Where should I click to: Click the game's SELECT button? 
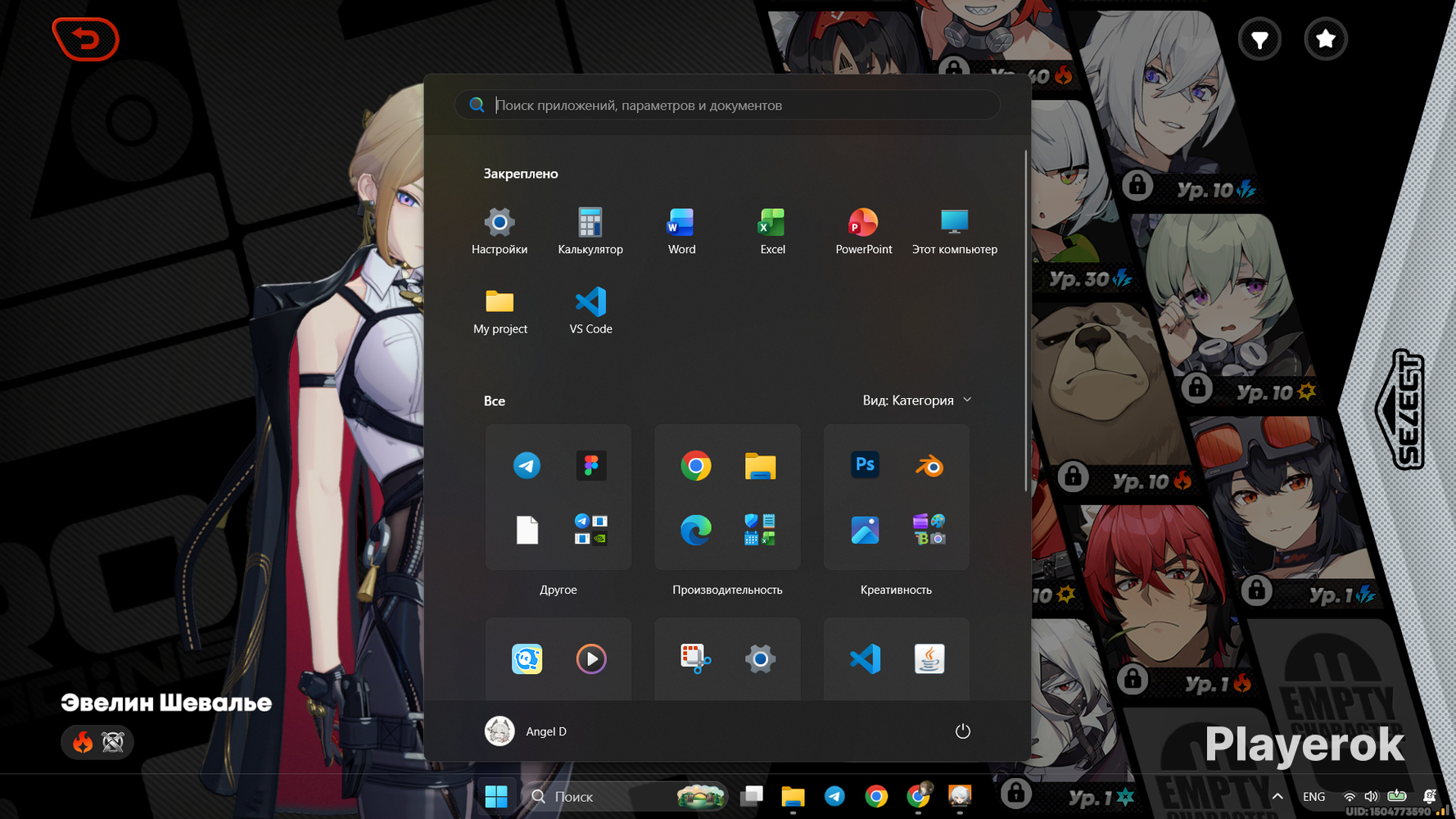[1401, 409]
